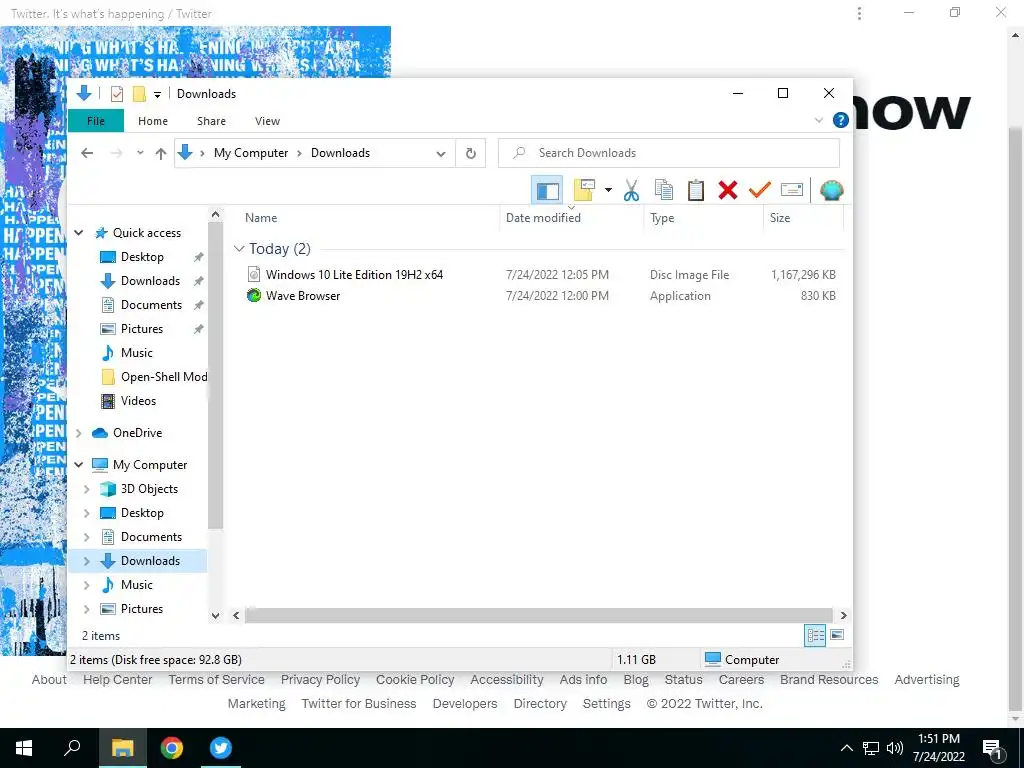Click the New folder quick access icon
1024x768 pixels.
coord(139,94)
